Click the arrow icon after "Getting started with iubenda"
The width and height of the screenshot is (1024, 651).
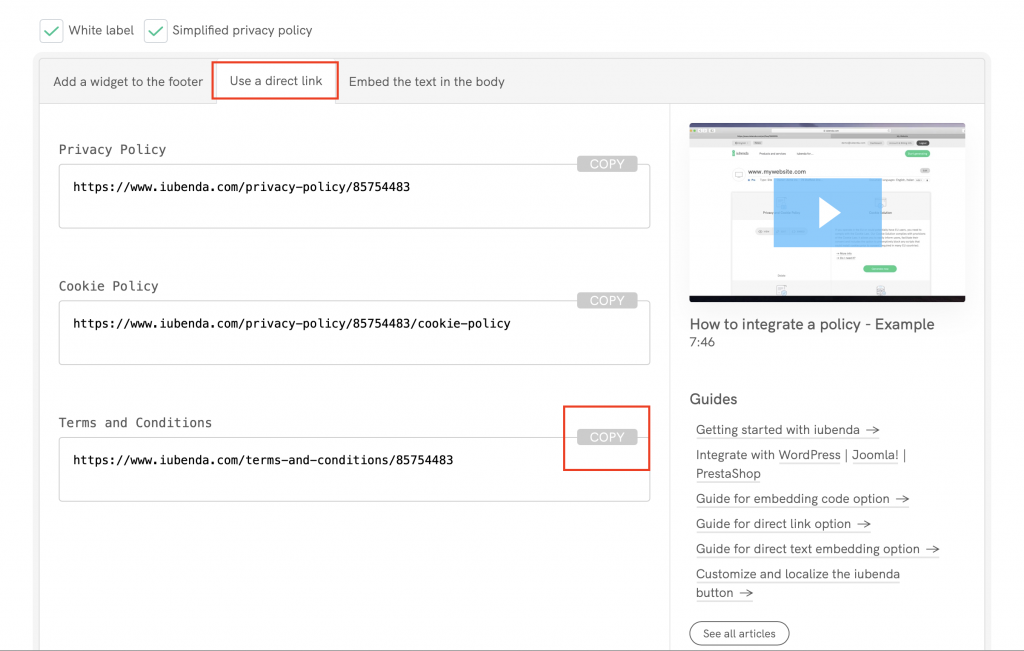tap(874, 430)
